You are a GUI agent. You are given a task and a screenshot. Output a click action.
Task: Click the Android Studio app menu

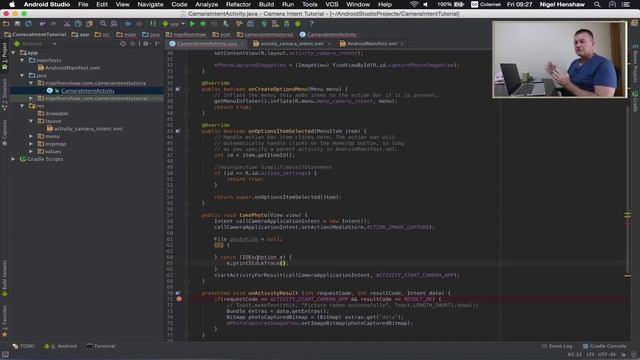(x=47, y=4)
